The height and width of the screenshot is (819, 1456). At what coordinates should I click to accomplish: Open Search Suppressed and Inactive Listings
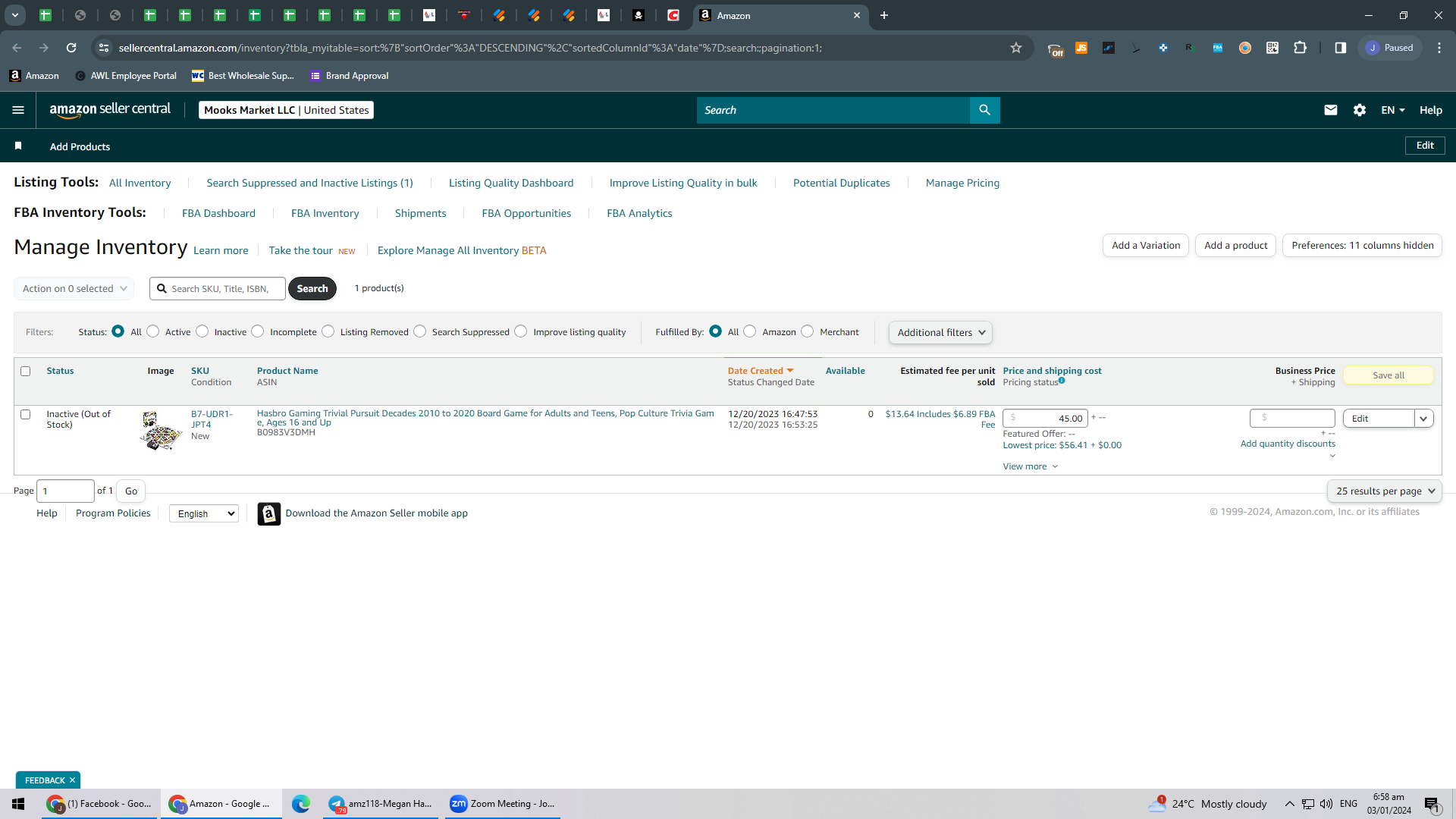(309, 183)
